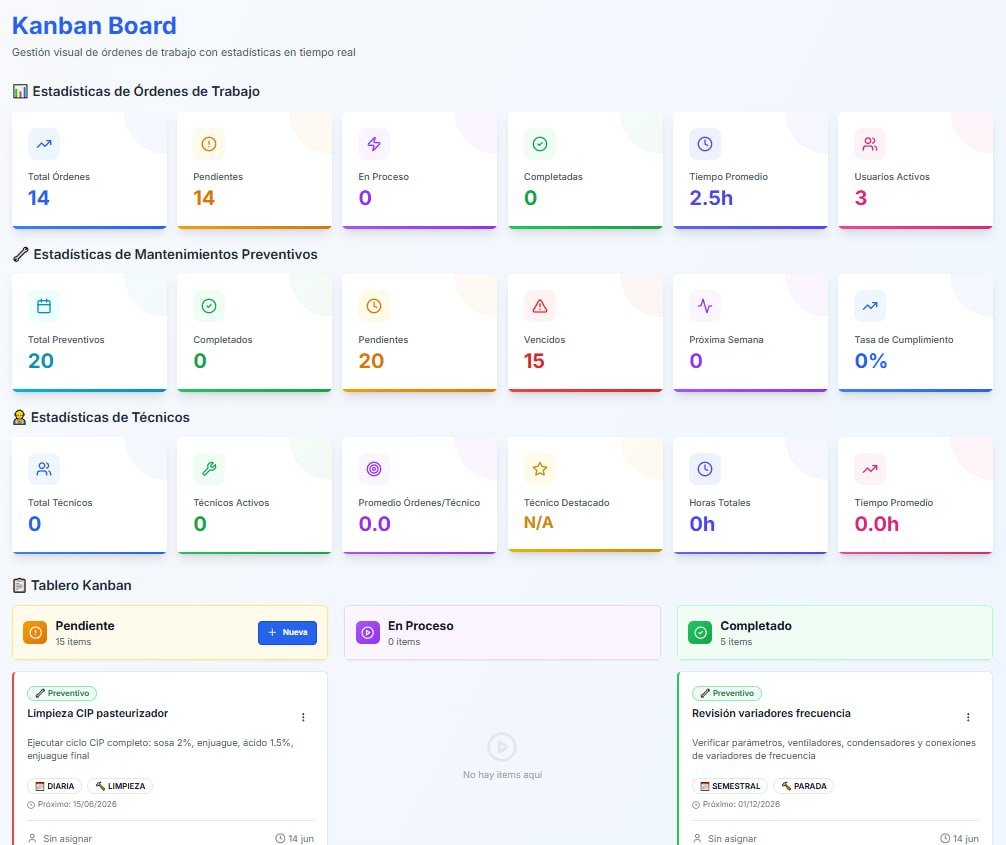Select the Pendiente column header
The image size is (1006, 845).
pyautogui.click(x=170, y=633)
